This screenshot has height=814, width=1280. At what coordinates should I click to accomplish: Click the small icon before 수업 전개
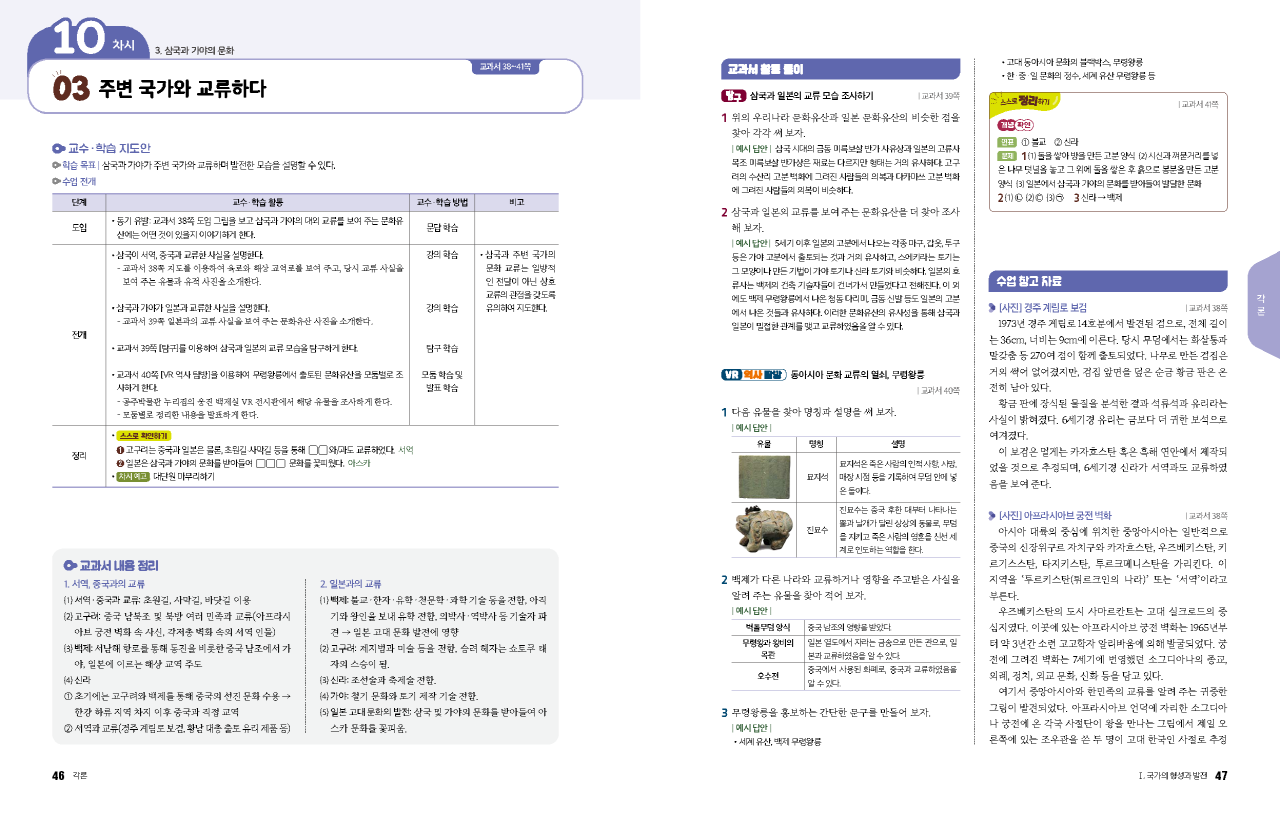click(56, 181)
